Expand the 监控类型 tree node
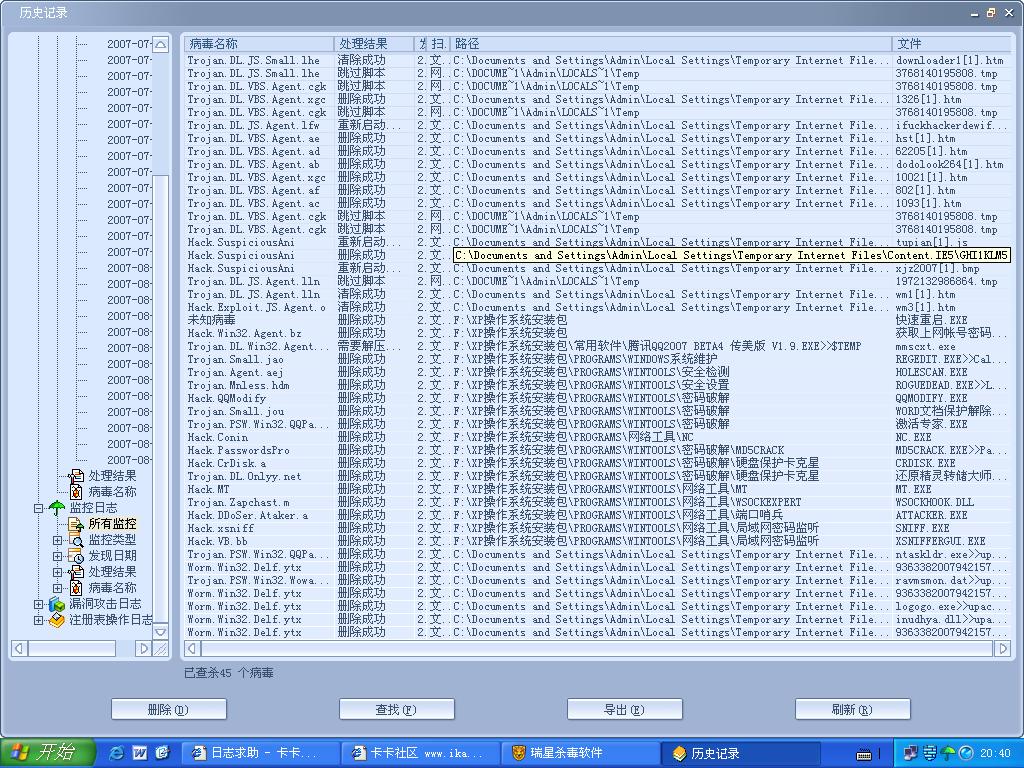1024x768 pixels. [x=58, y=540]
